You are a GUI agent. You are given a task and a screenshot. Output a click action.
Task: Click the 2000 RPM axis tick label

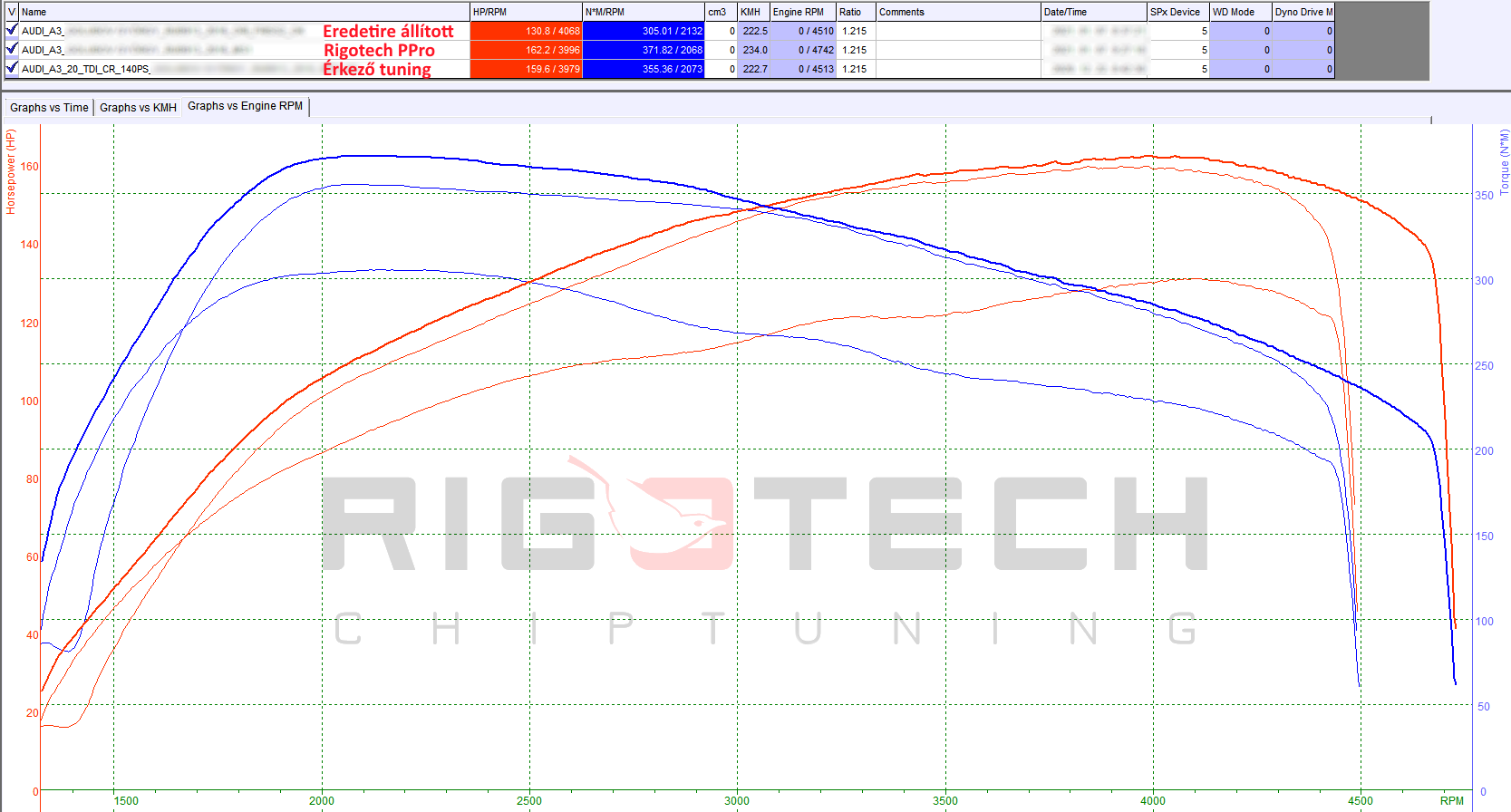tap(322, 800)
